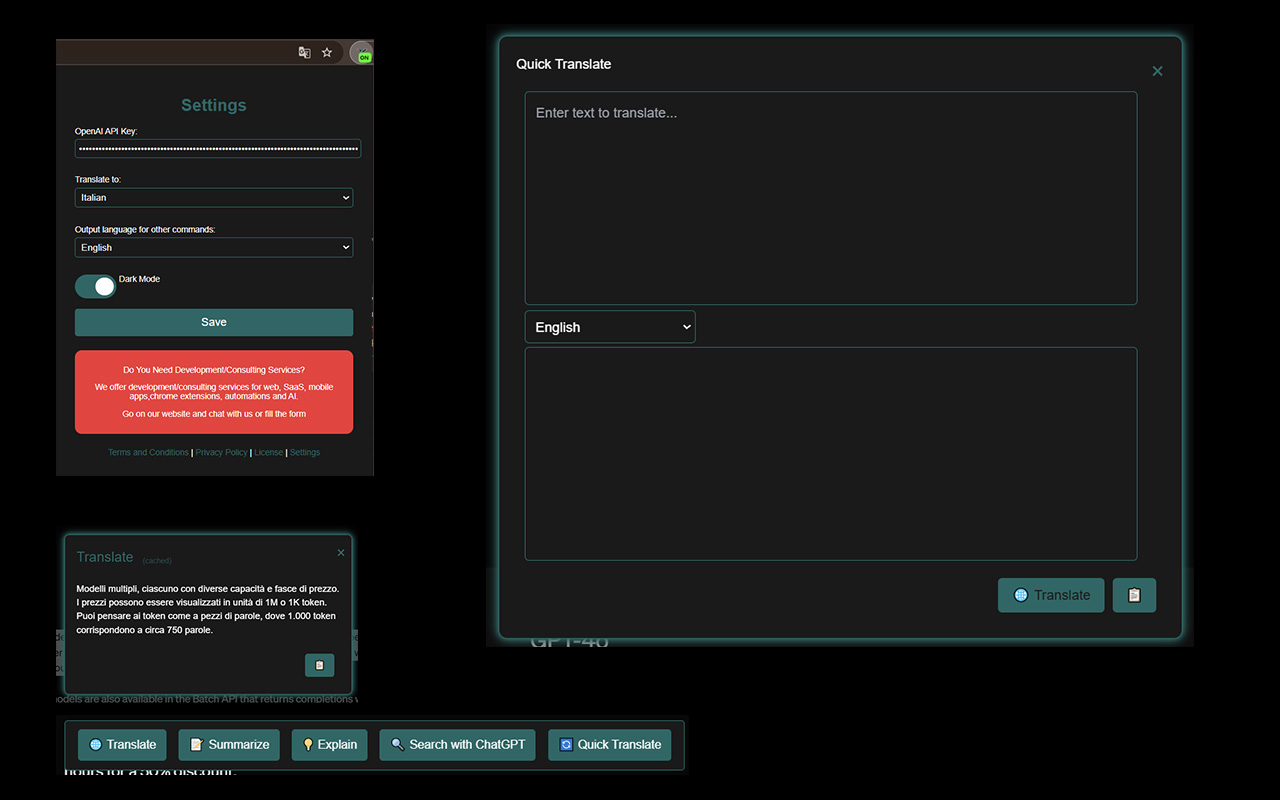Select Summarize from the selection toolbar
Screen dimensions: 1280x800
pos(229,745)
